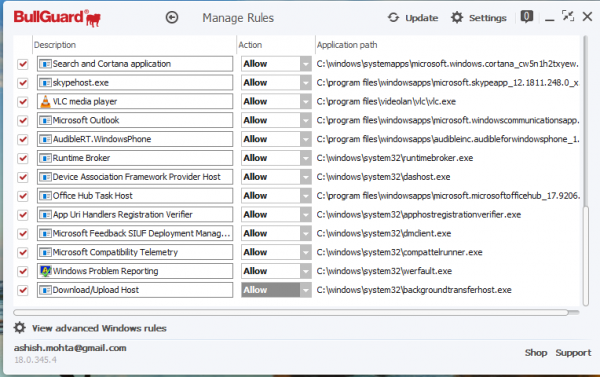Toggle the Runtime Broker rule checkbox
600x377 pixels.
click(x=23, y=158)
